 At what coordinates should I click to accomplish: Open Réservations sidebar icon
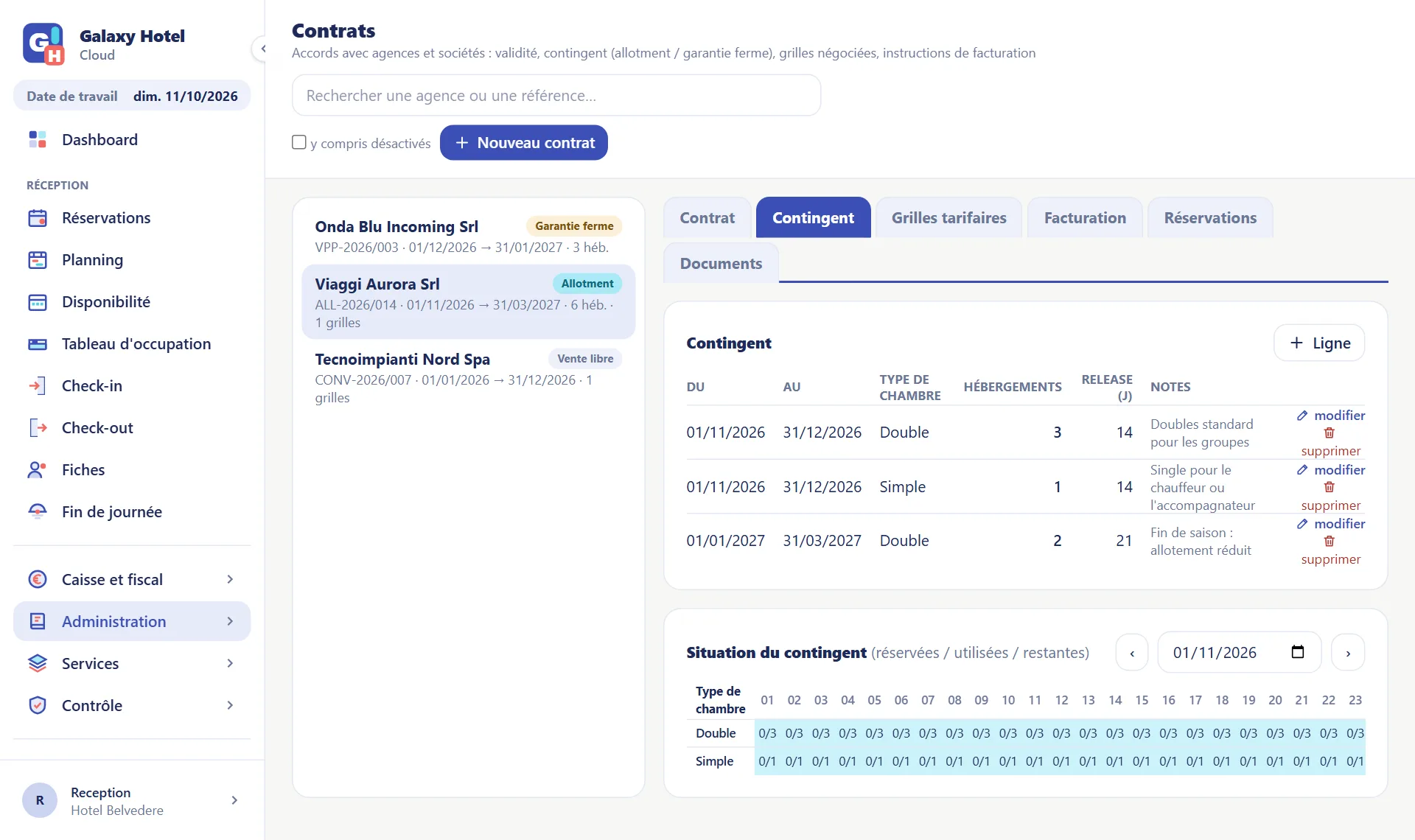coord(38,218)
